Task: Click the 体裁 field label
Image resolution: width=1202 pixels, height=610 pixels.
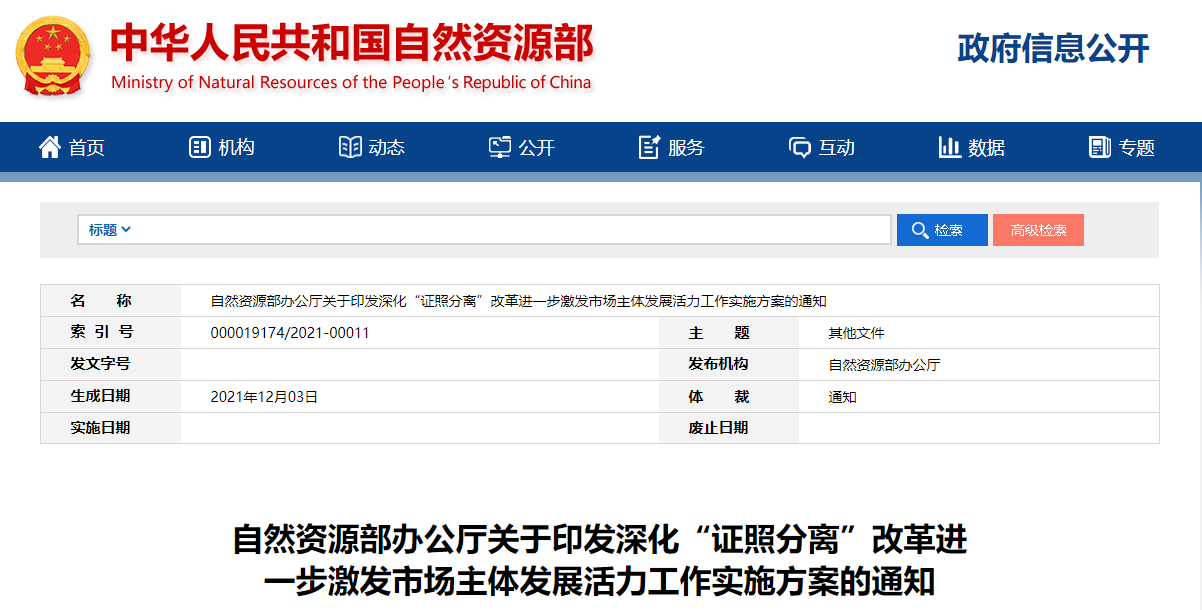Action: point(719,396)
